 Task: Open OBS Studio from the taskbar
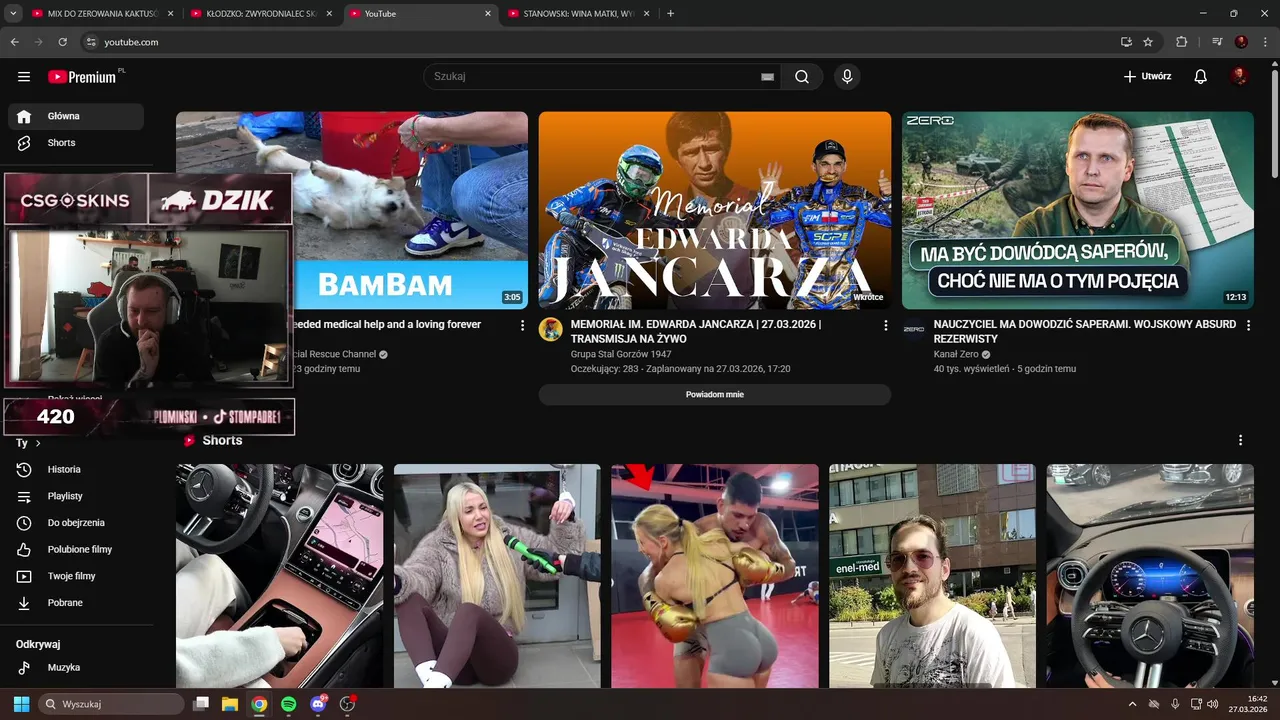pyautogui.click(x=347, y=704)
